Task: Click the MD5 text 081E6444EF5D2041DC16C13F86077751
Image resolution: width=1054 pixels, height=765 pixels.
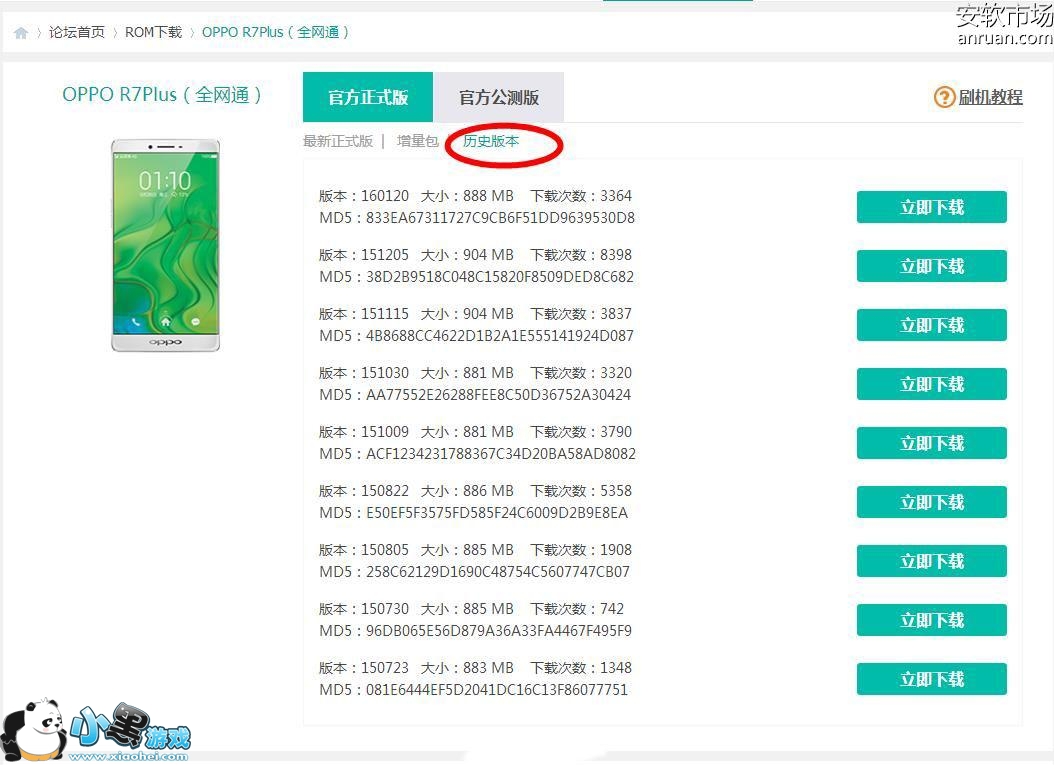Action: [497, 690]
